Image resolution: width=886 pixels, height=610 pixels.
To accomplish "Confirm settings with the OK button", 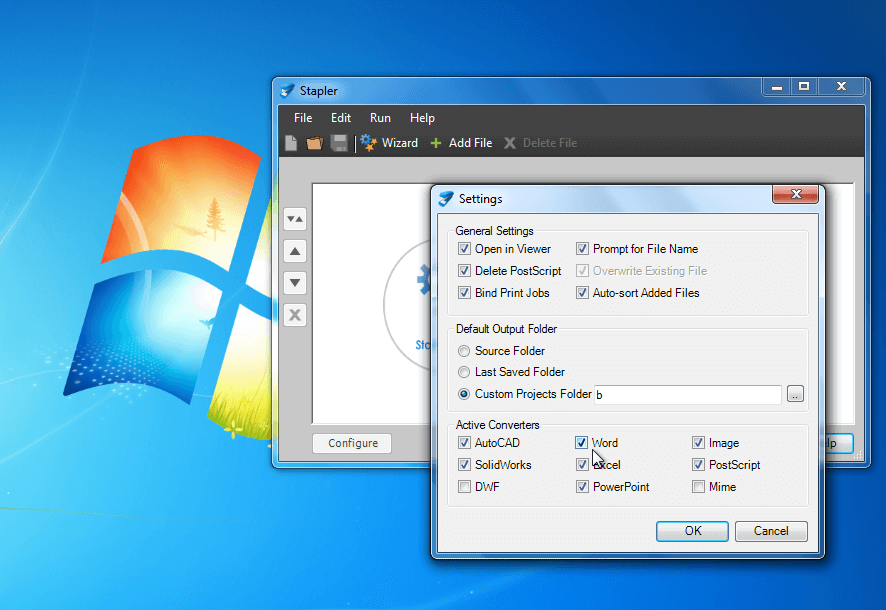I will (x=692, y=531).
